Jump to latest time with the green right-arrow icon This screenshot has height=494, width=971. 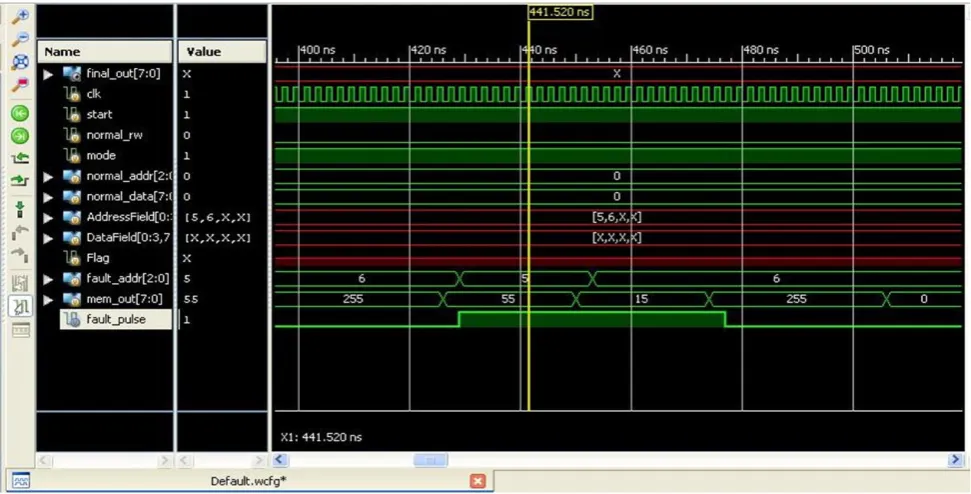21,136
